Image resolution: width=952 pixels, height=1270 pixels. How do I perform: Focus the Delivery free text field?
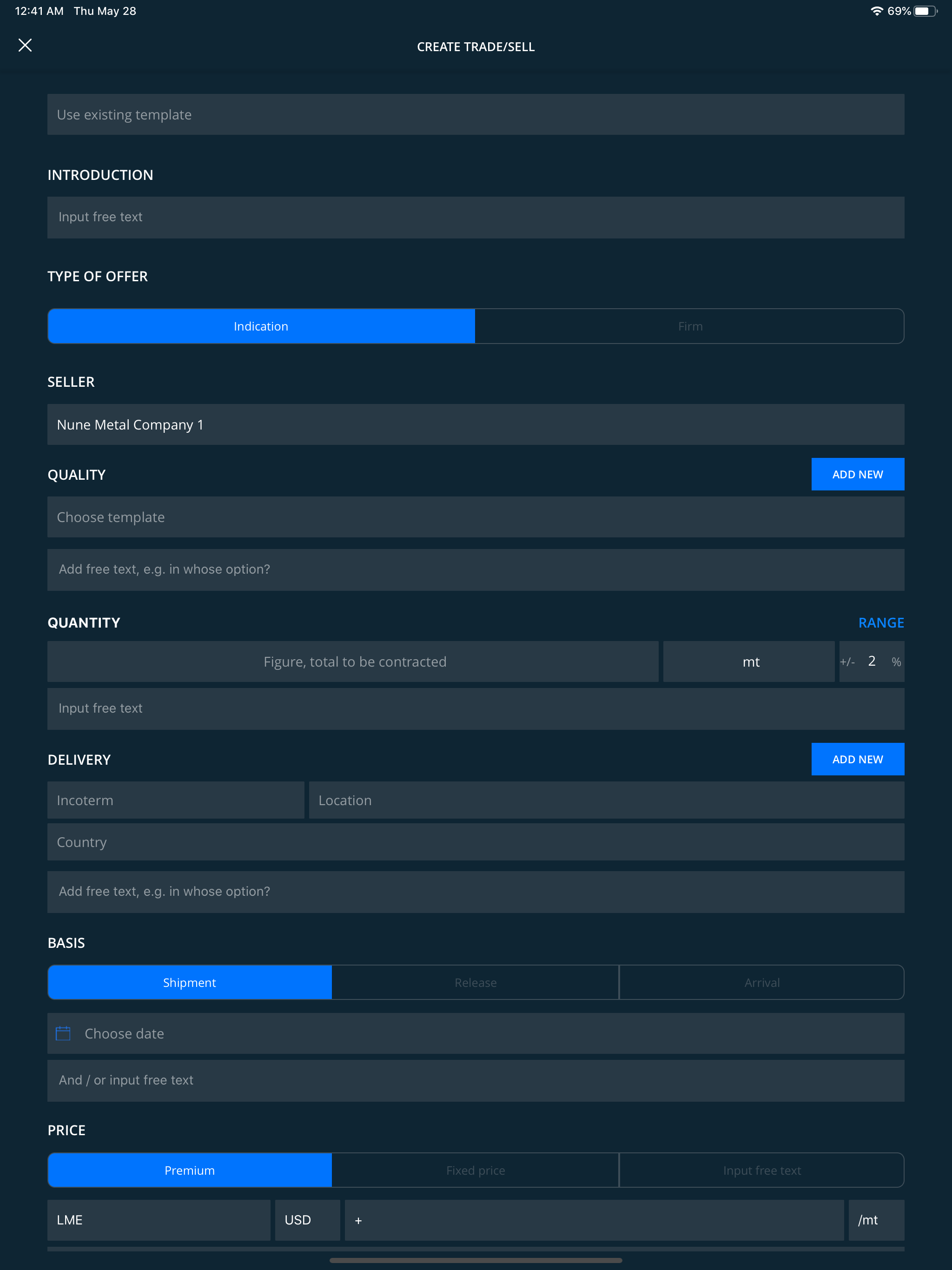pos(476,892)
